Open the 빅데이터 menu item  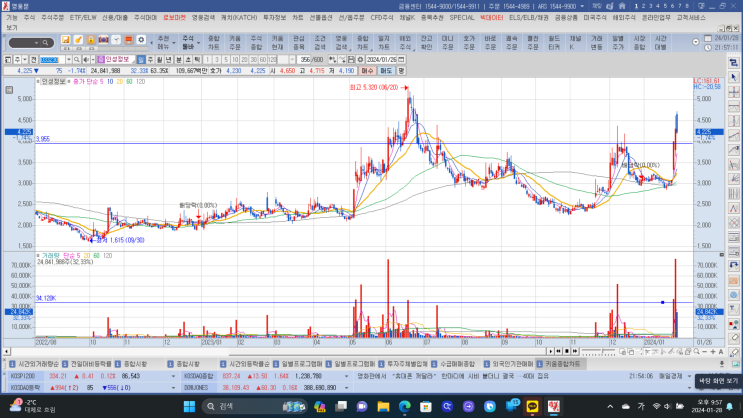490,18
